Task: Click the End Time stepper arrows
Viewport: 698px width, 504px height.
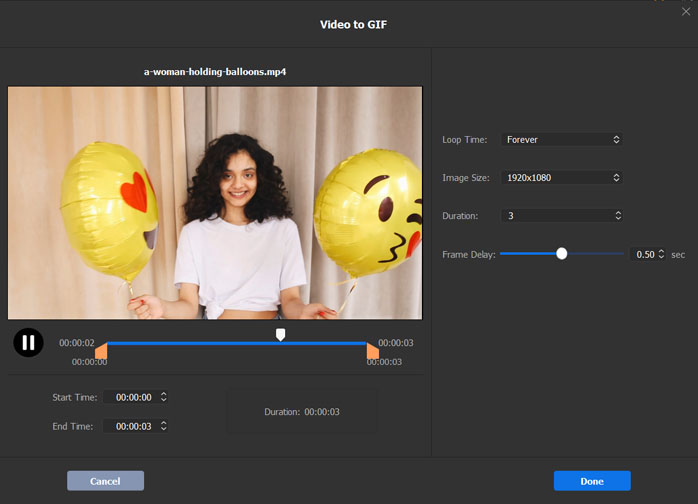Action: 164,426
